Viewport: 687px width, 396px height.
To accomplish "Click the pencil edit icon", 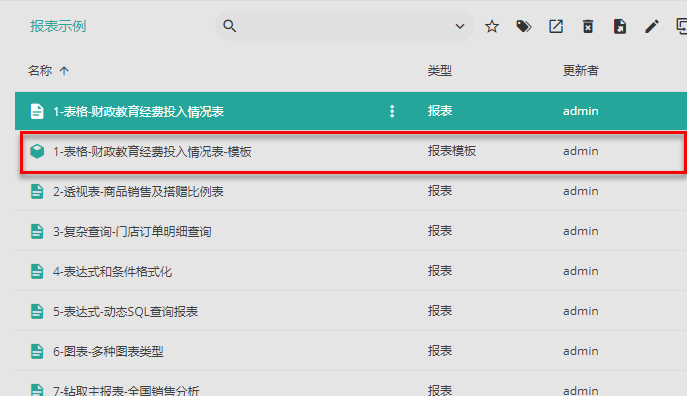I will [652, 26].
